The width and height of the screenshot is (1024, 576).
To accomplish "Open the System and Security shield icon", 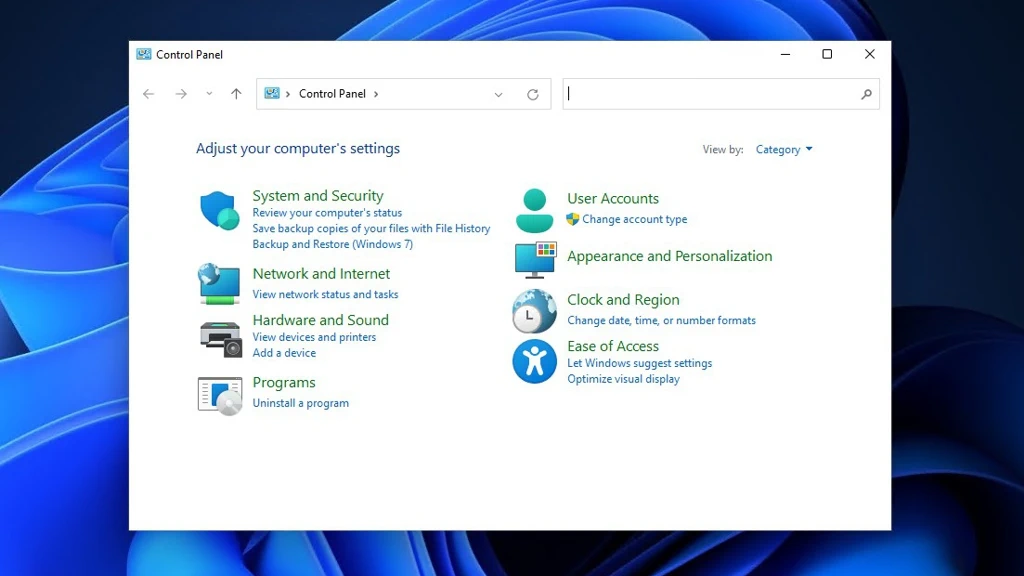I will pos(219,210).
